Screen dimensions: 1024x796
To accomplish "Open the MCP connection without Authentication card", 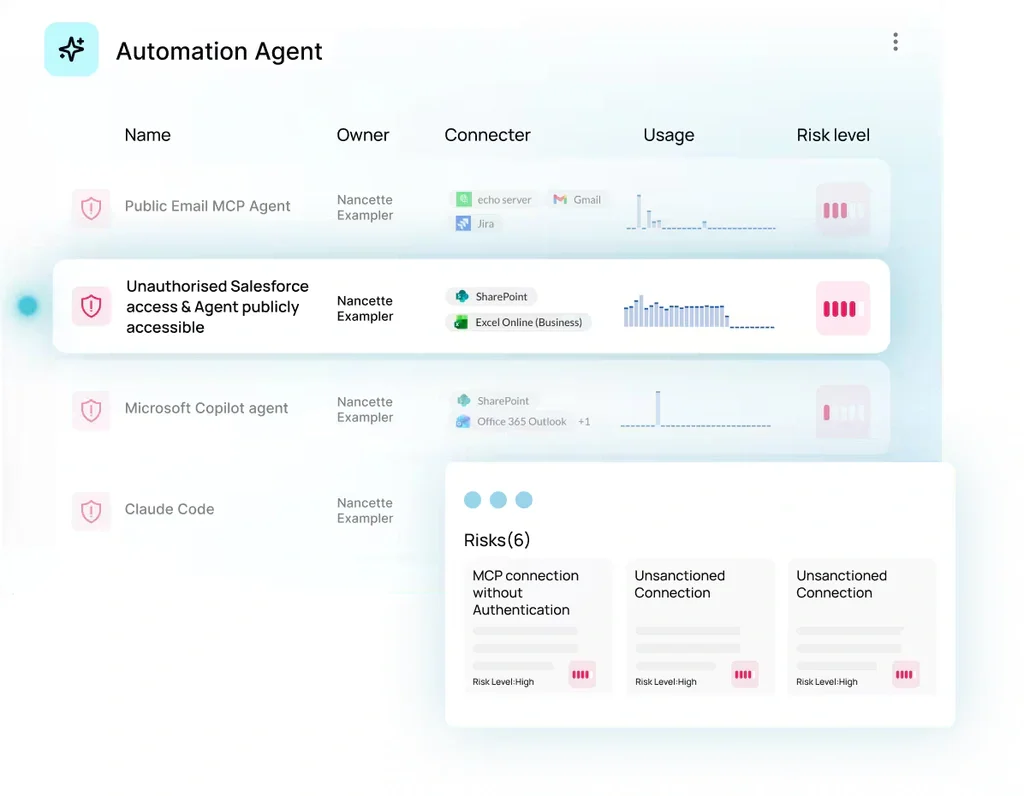I will (x=538, y=626).
